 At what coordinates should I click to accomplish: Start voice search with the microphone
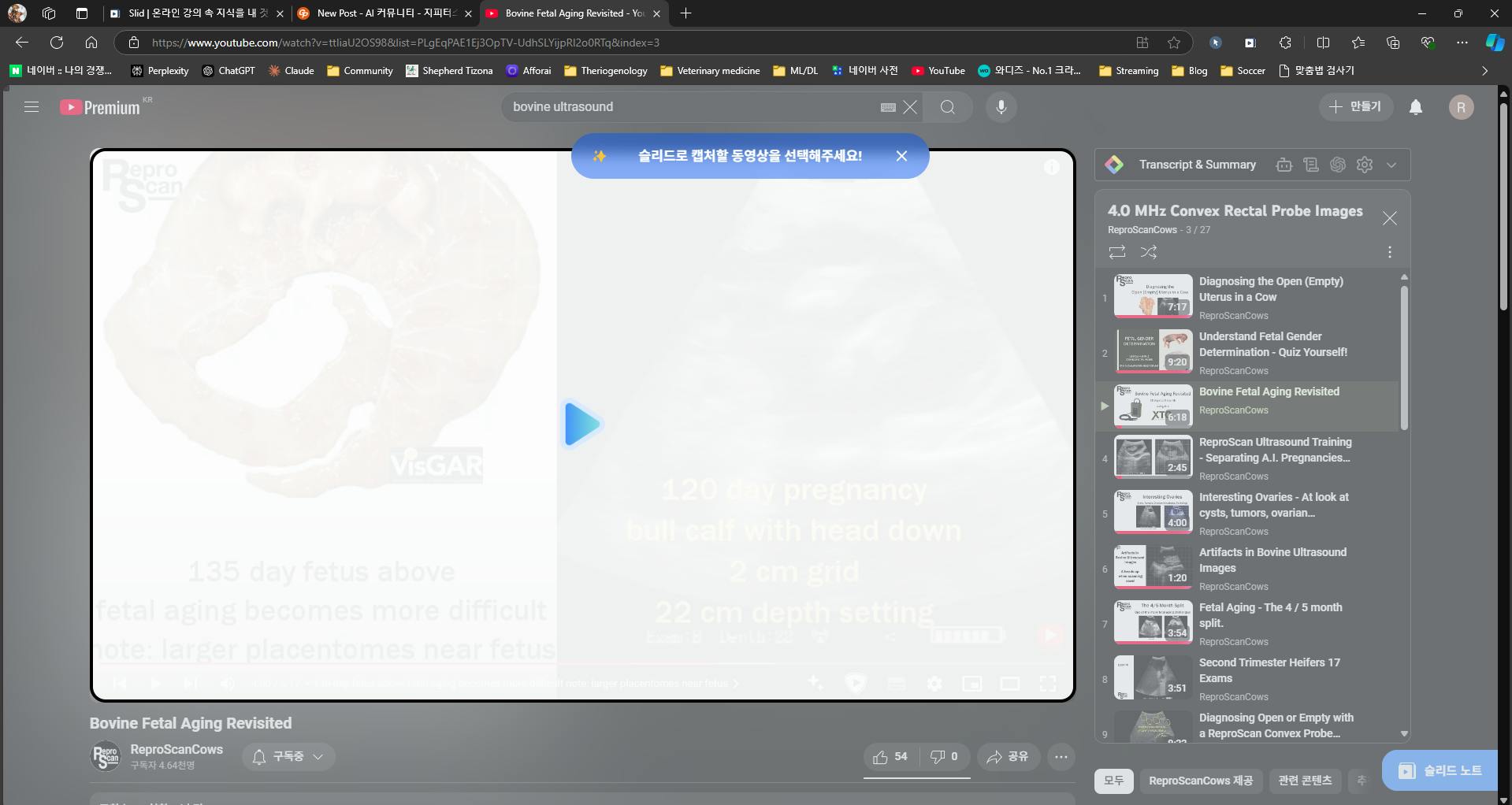click(x=1001, y=107)
